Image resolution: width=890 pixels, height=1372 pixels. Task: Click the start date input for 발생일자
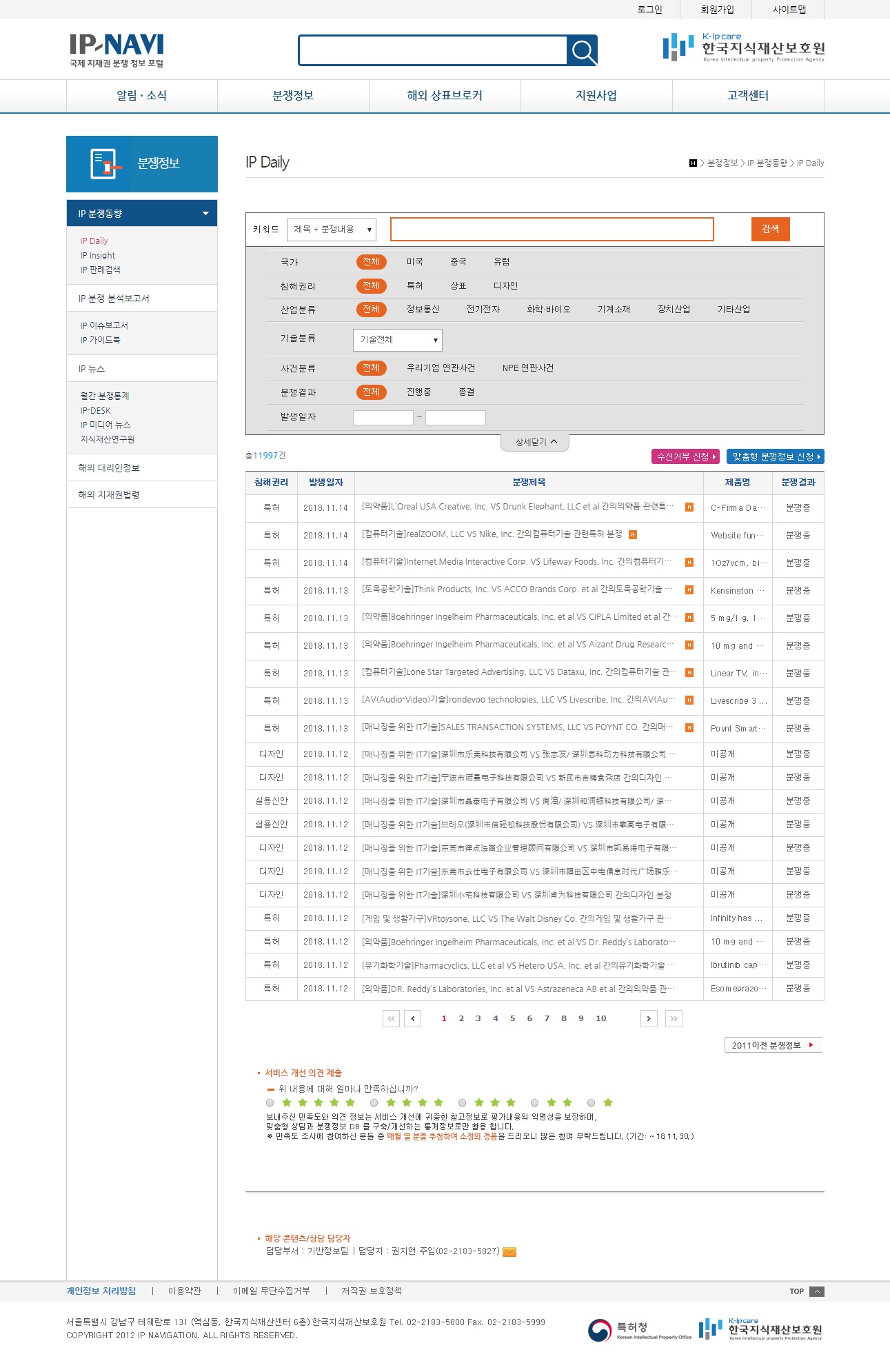pyautogui.click(x=383, y=418)
